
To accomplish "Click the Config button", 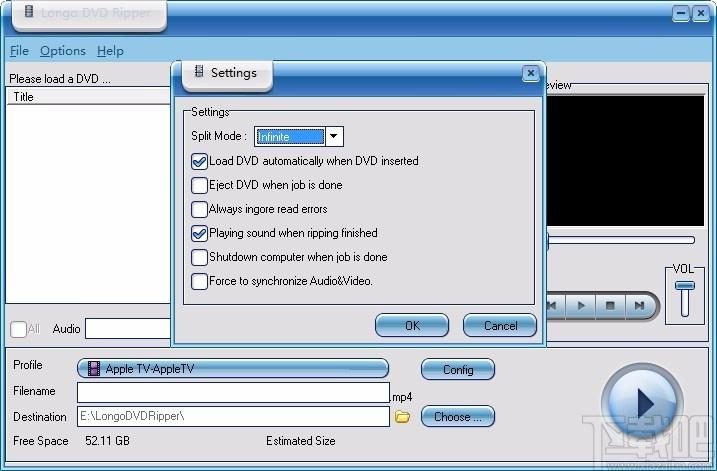I will (x=458, y=369).
